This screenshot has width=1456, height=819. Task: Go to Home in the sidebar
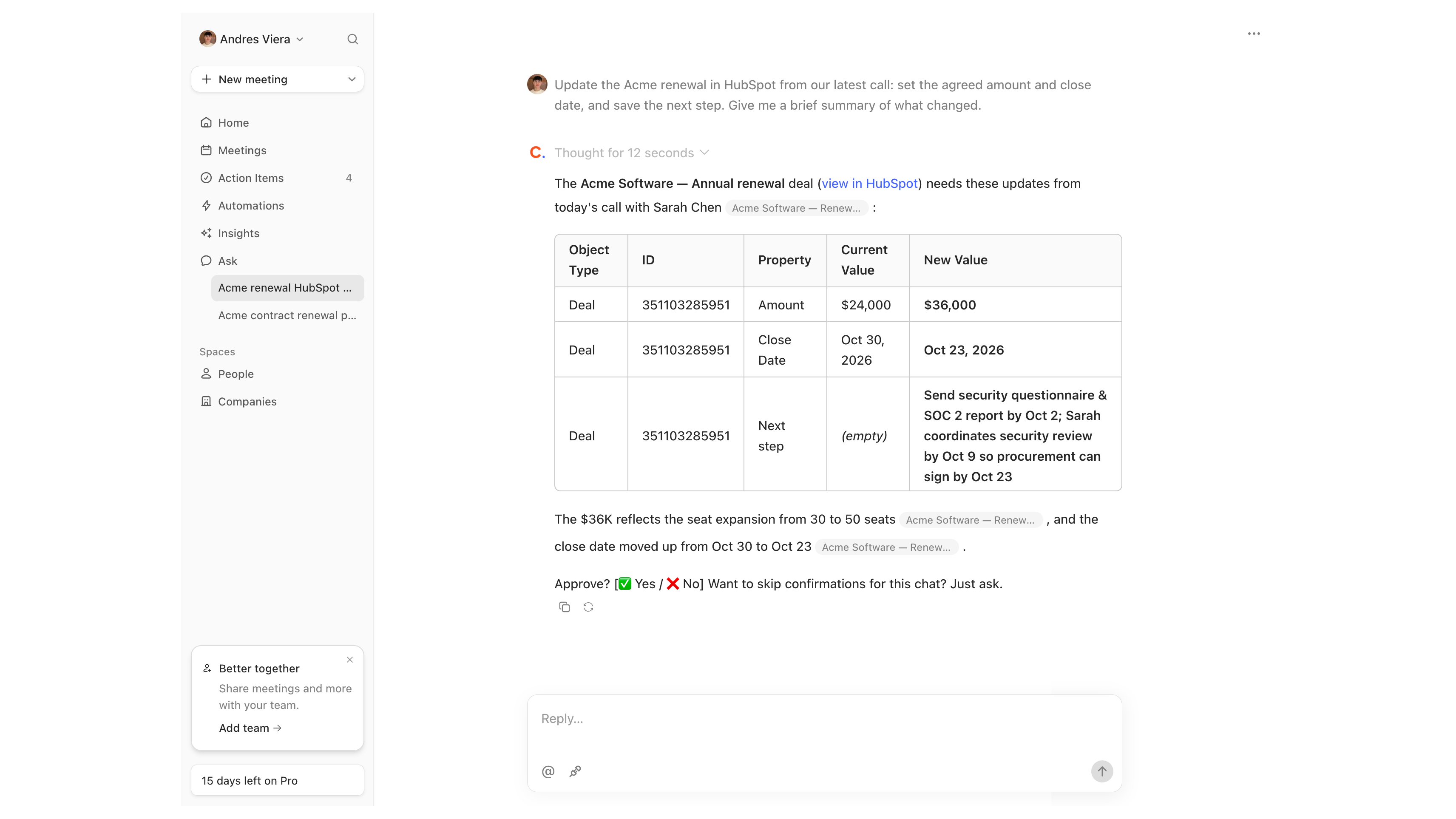pyautogui.click(x=277, y=123)
